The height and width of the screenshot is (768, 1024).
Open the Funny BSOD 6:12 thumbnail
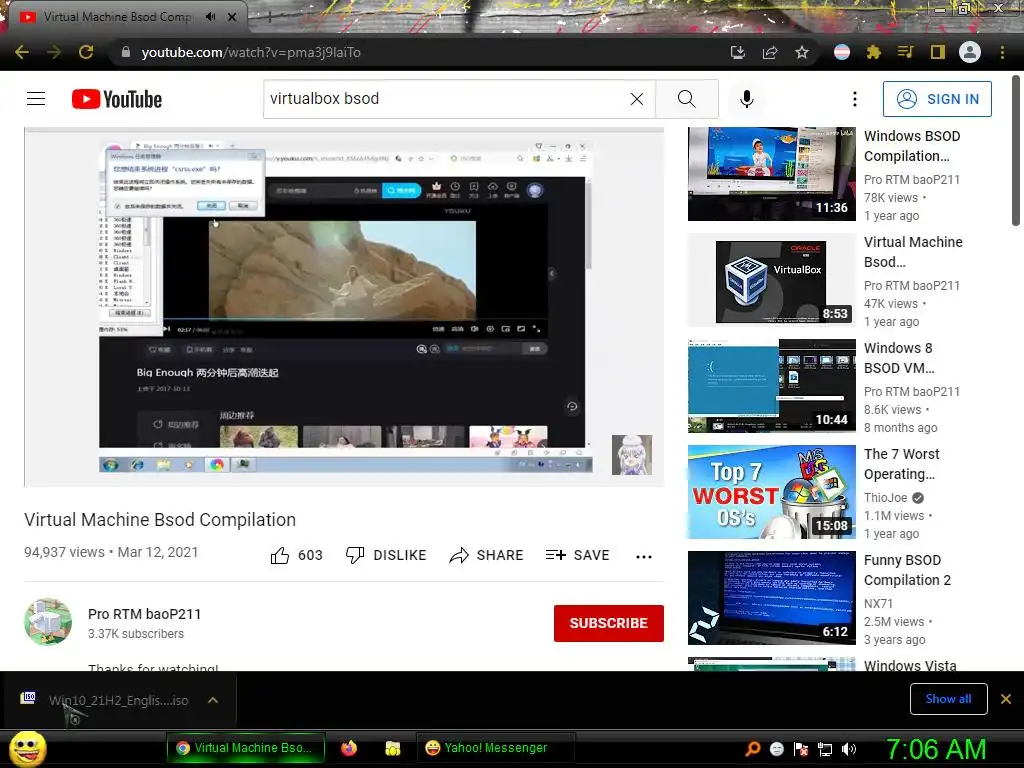pos(772,598)
